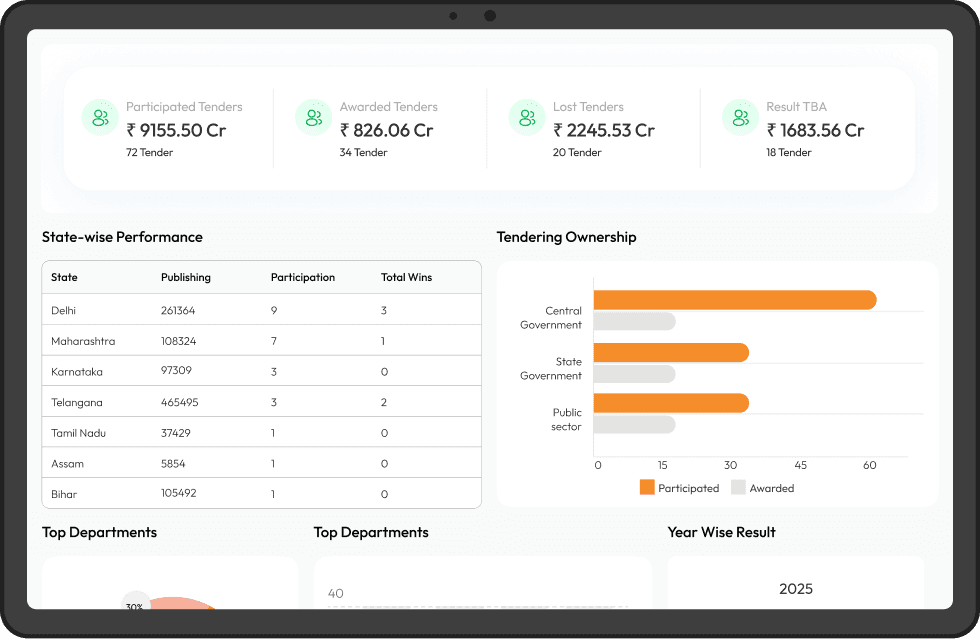
Task: Select 2025 in Year Wise Result
Action: [795, 589]
